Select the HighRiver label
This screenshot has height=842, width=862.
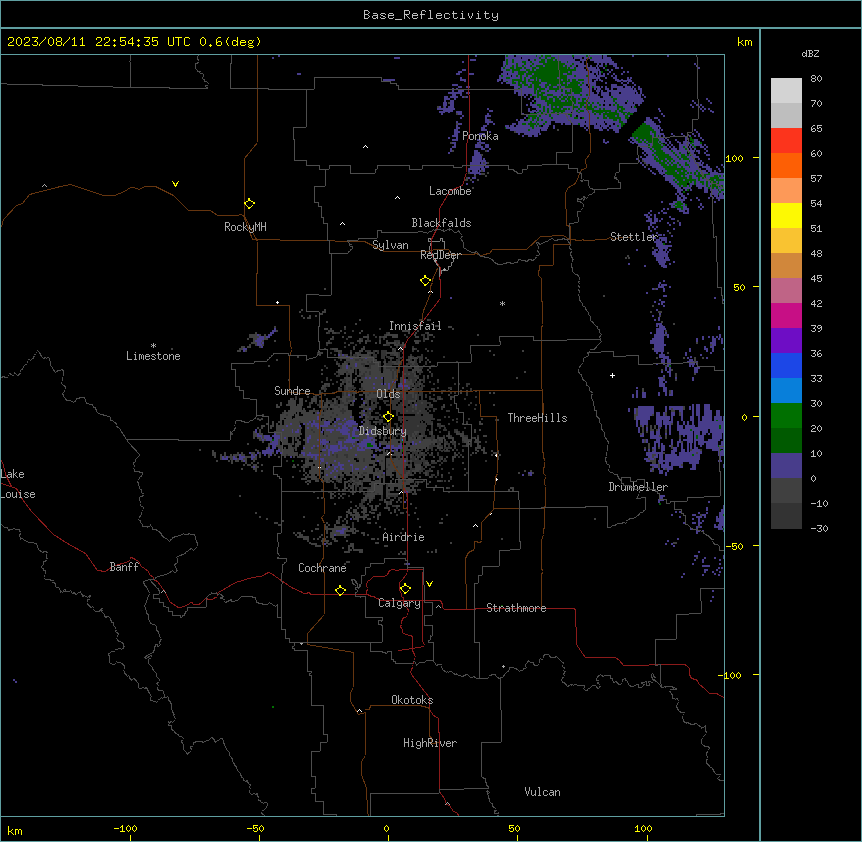(430, 743)
